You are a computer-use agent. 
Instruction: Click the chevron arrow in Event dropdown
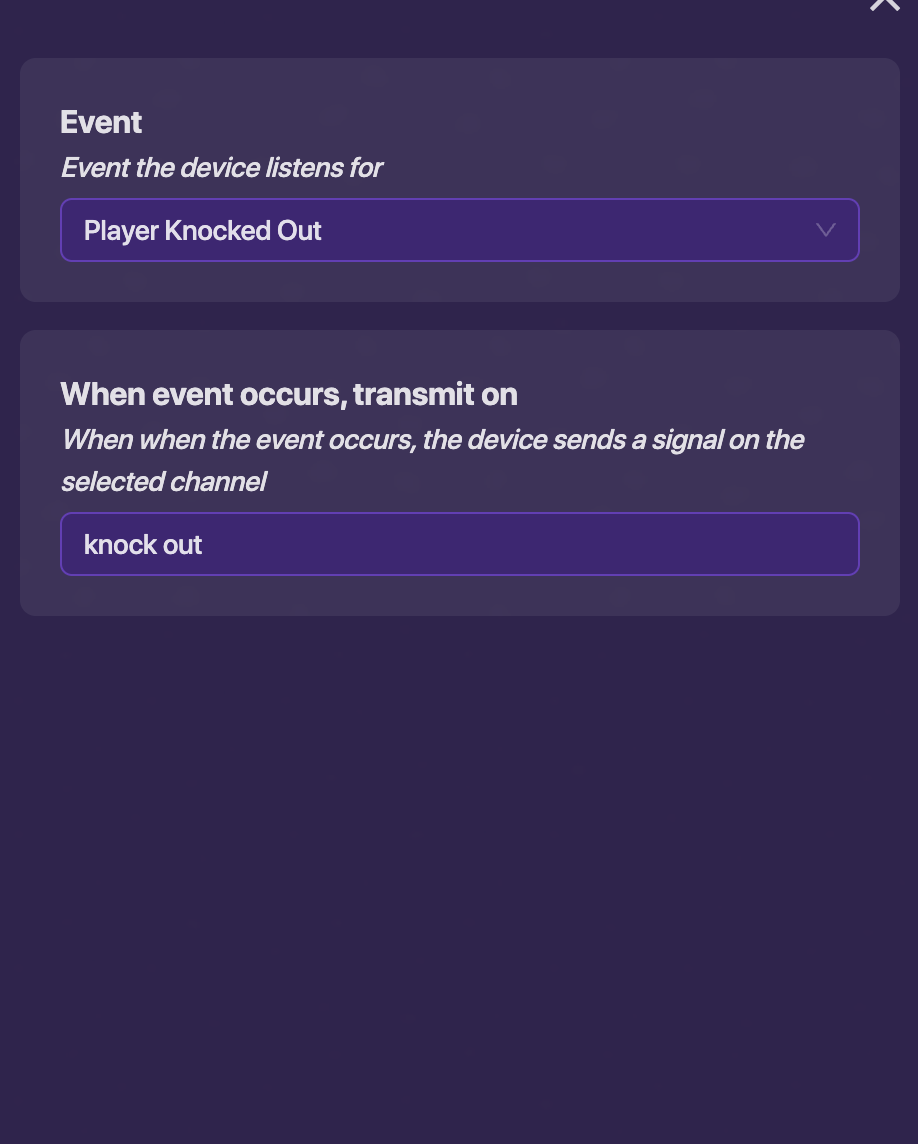pos(825,230)
